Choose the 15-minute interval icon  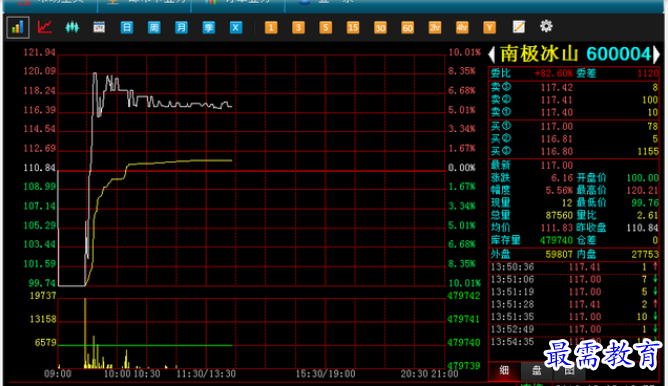tap(353, 28)
